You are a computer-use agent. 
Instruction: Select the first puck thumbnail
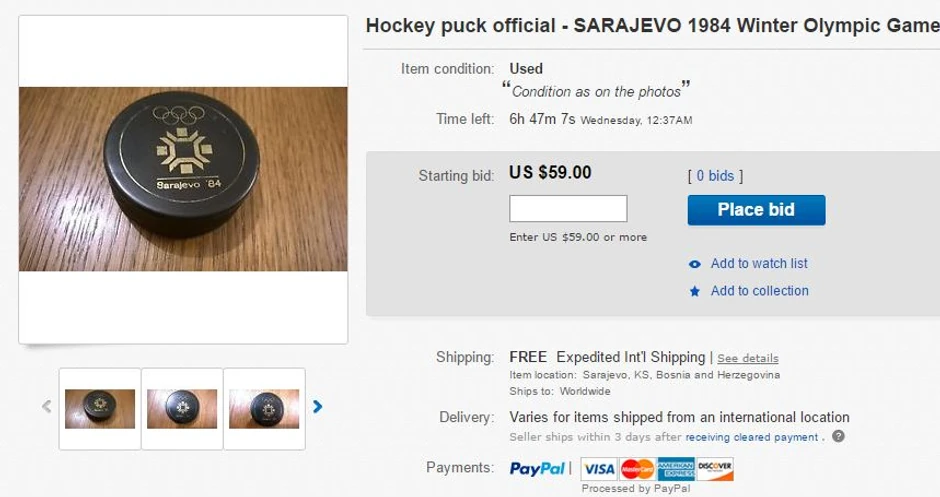(x=100, y=408)
